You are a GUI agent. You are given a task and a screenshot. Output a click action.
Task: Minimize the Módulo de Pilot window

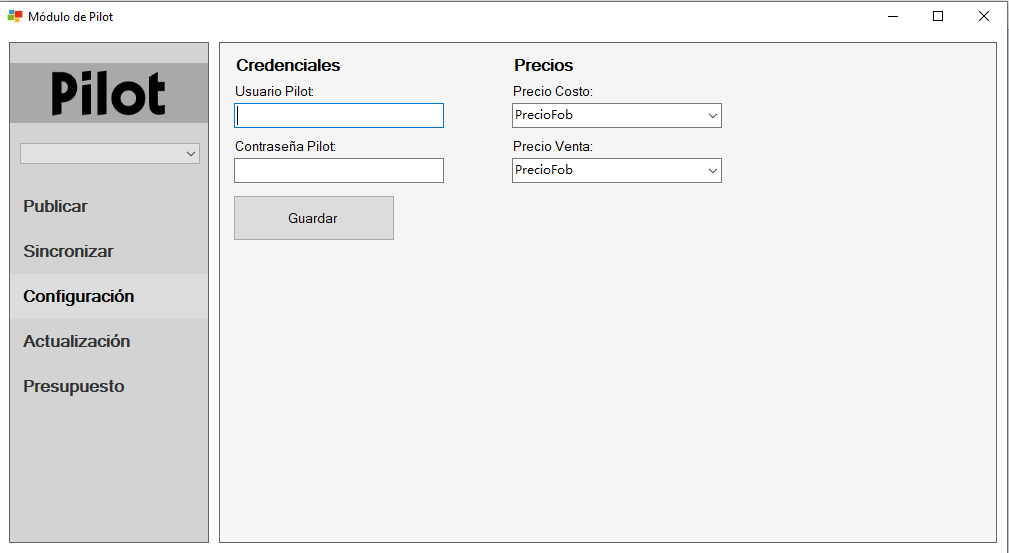click(x=893, y=17)
